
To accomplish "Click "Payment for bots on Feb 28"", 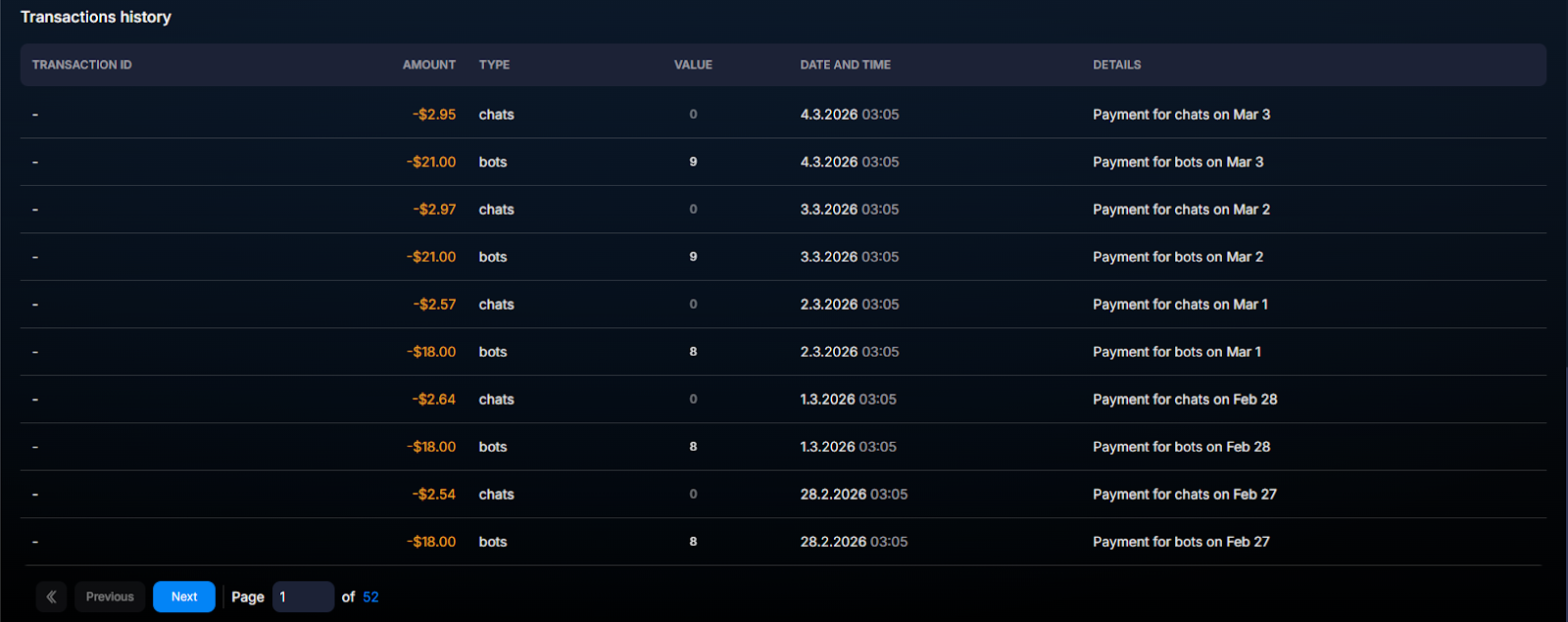I will pyautogui.click(x=1182, y=447).
